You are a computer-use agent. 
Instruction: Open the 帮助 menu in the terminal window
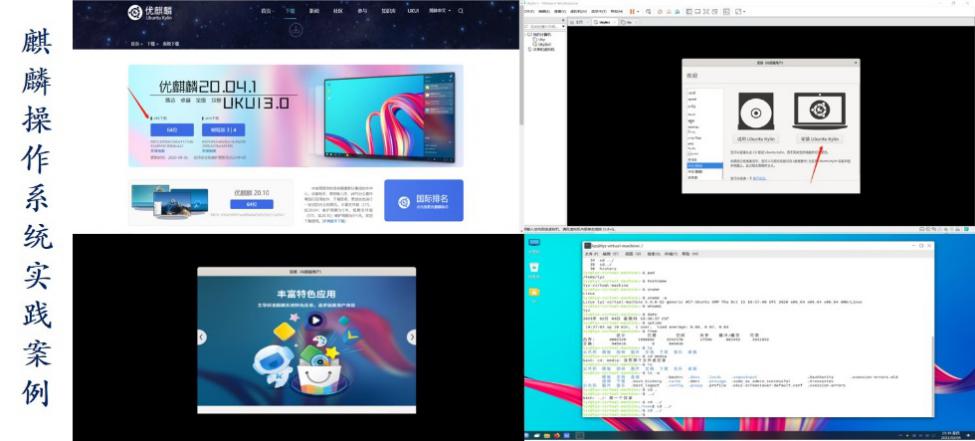coord(690,254)
